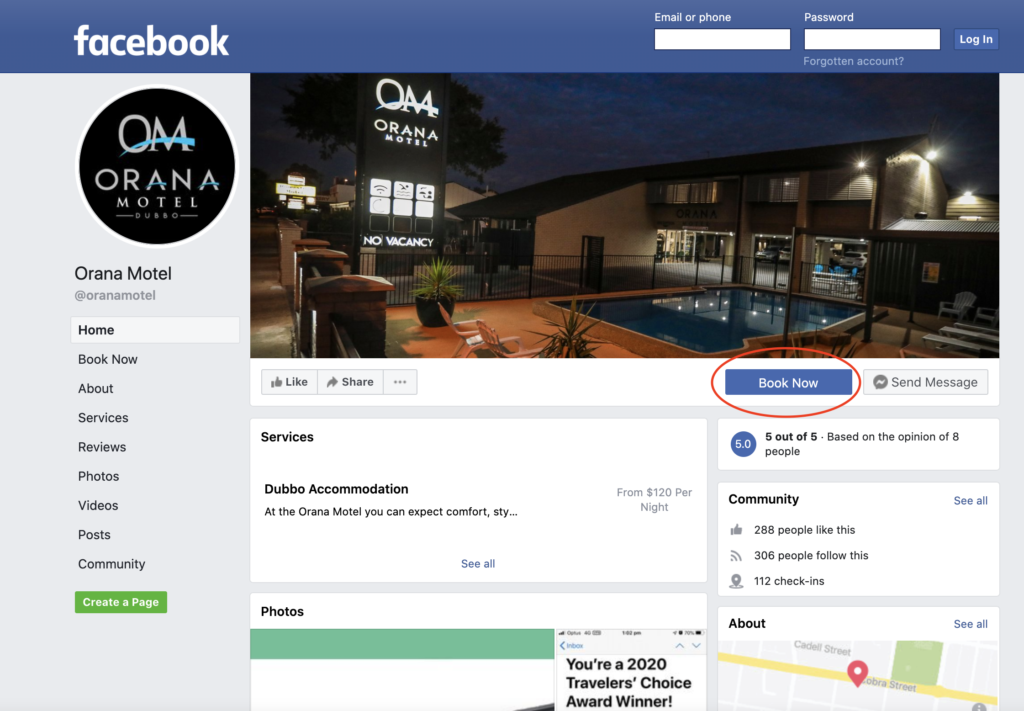The image size is (1024, 711).
Task: Click Send Message with Messenger icon
Action: pos(925,382)
